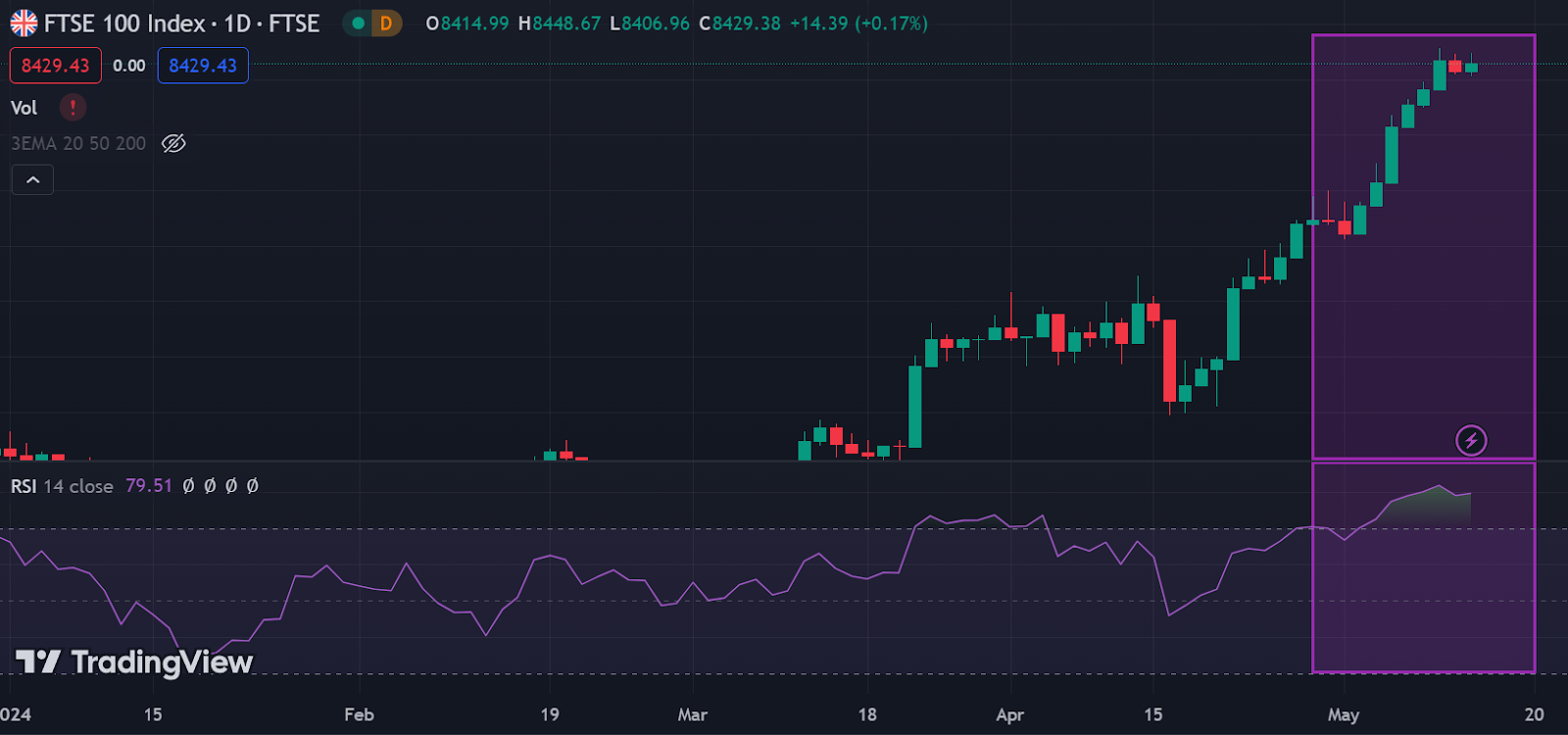Click the high price H8448.67 value

coord(559,24)
